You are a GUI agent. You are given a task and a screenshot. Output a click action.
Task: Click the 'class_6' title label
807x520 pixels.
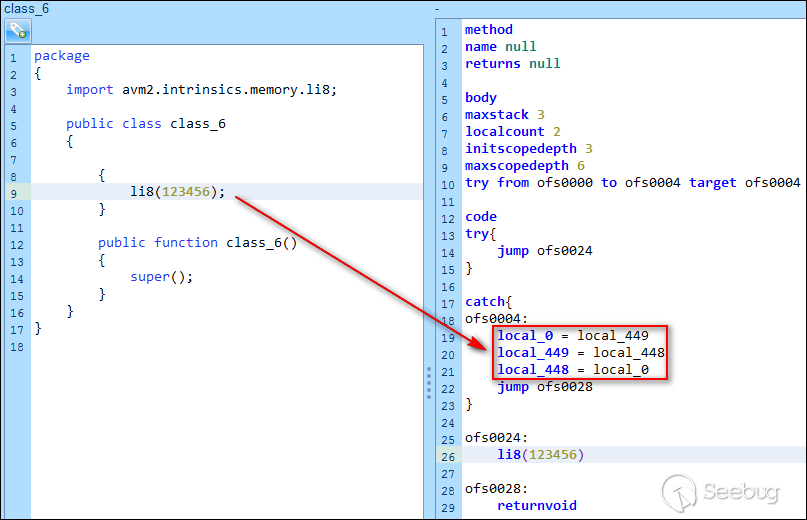[x=26, y=9]
